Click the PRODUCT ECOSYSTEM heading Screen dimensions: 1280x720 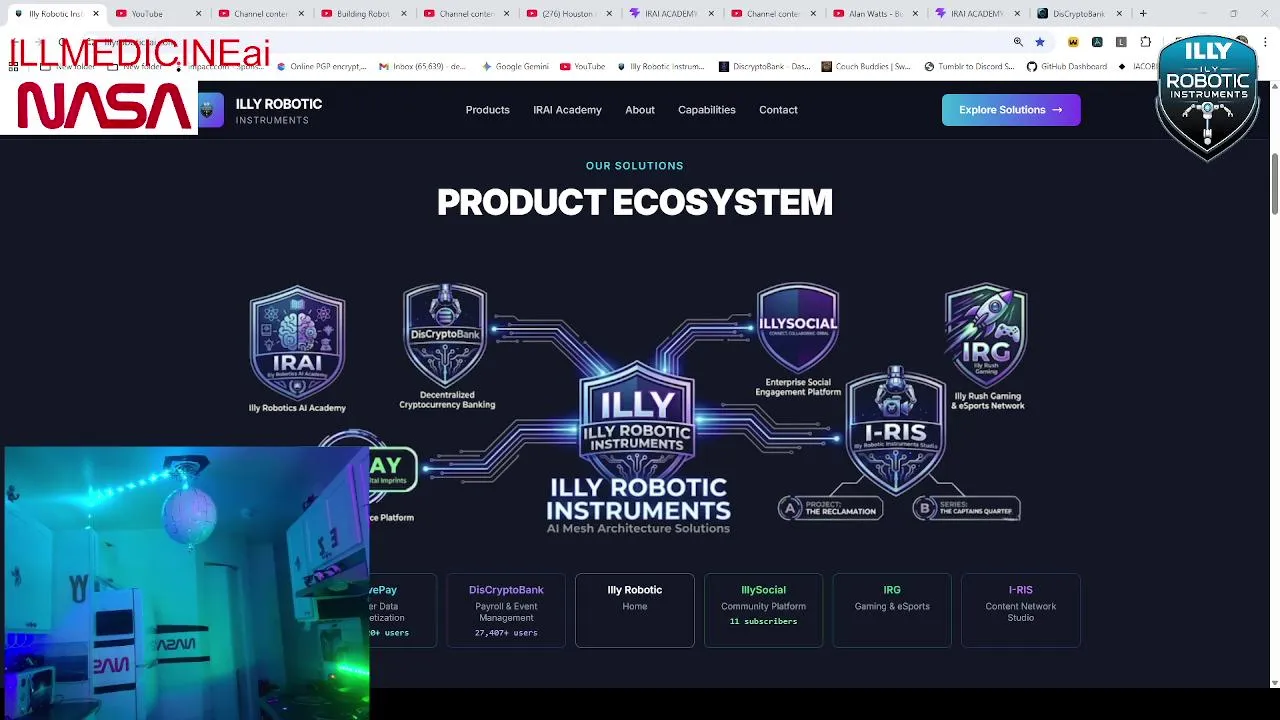[635, 203]
